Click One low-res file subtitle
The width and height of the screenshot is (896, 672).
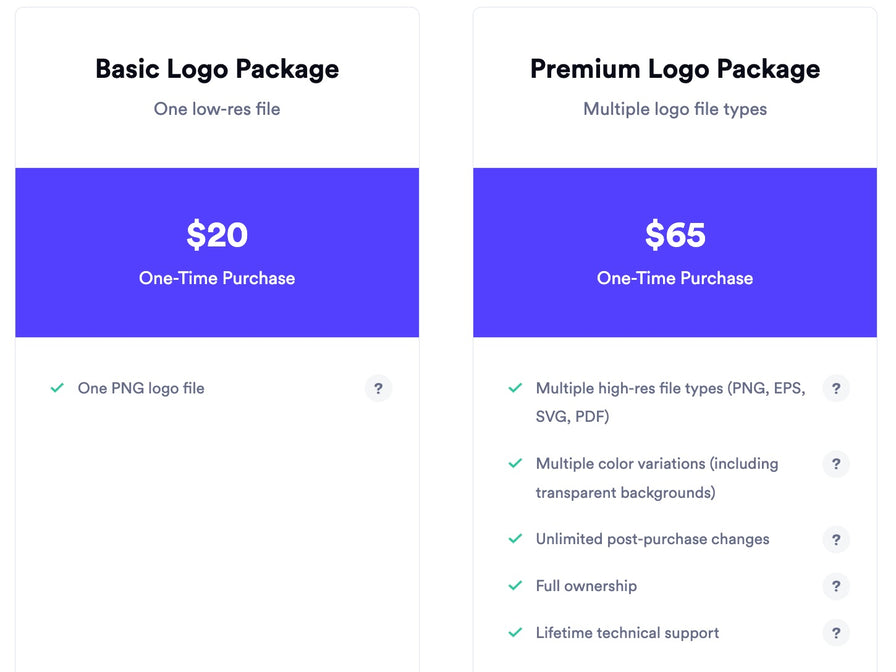coord(217,109)
